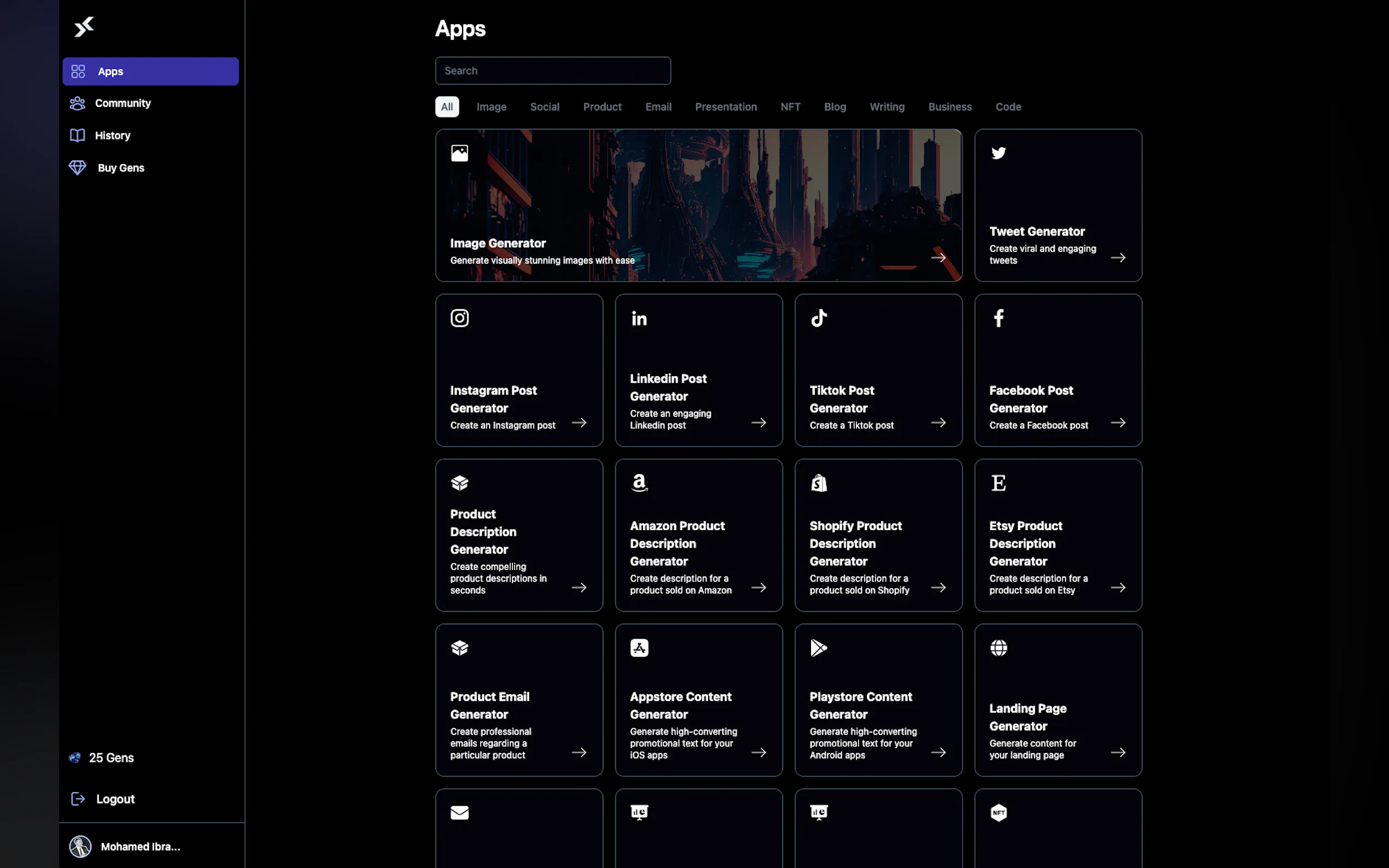Click the Instagram icon on Instagram Post Generator

pyautogui.click(x=459, y=318)
